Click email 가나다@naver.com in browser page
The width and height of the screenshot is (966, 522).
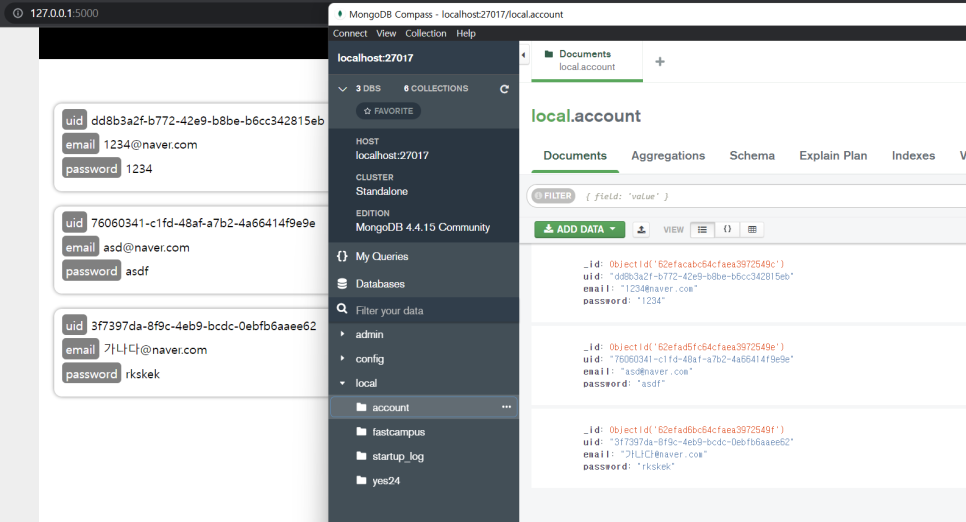(155, 349)
